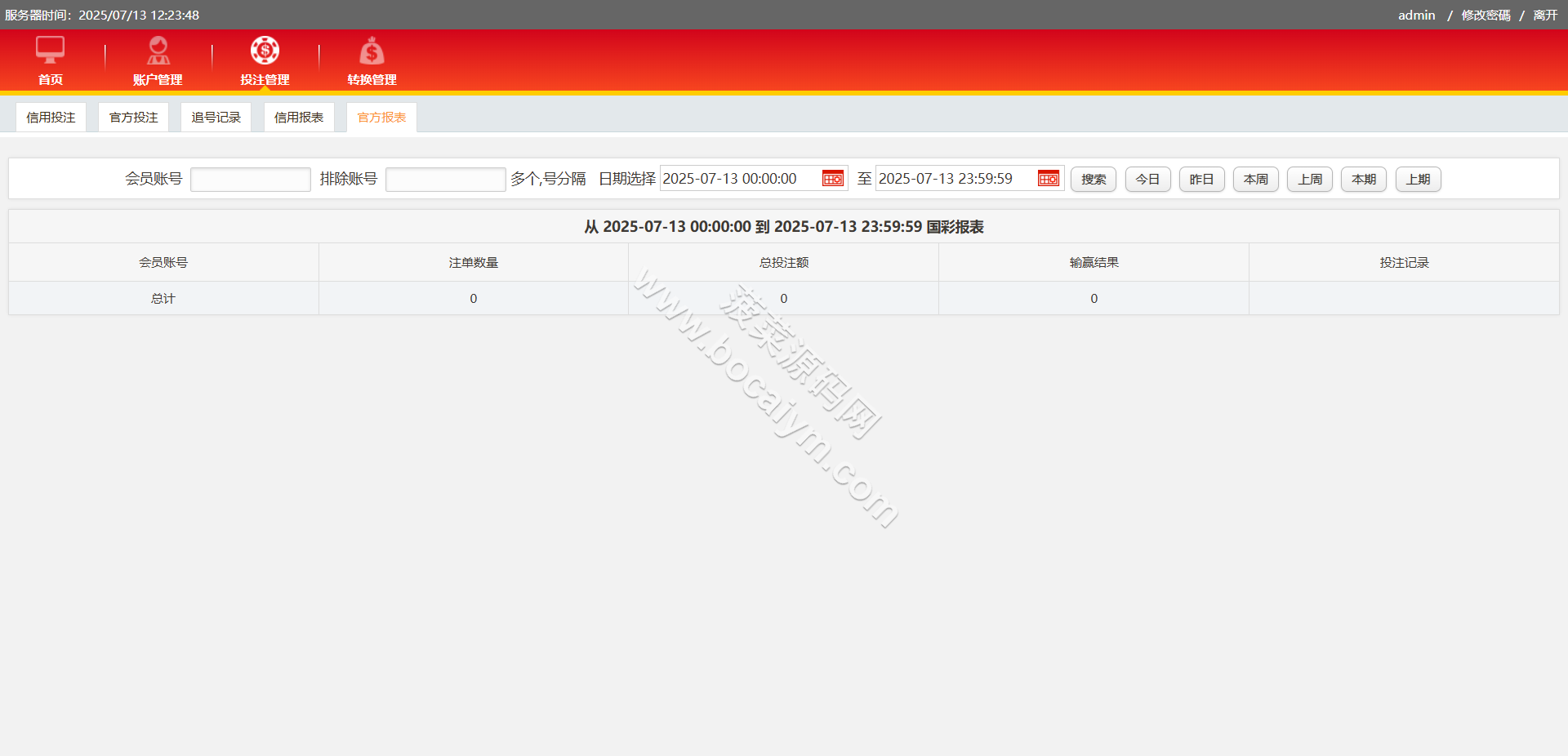Click the 国彩报表 date range title
This screenshot has height=756, width=1568.
pyautogui.click(x=784, y=227)
